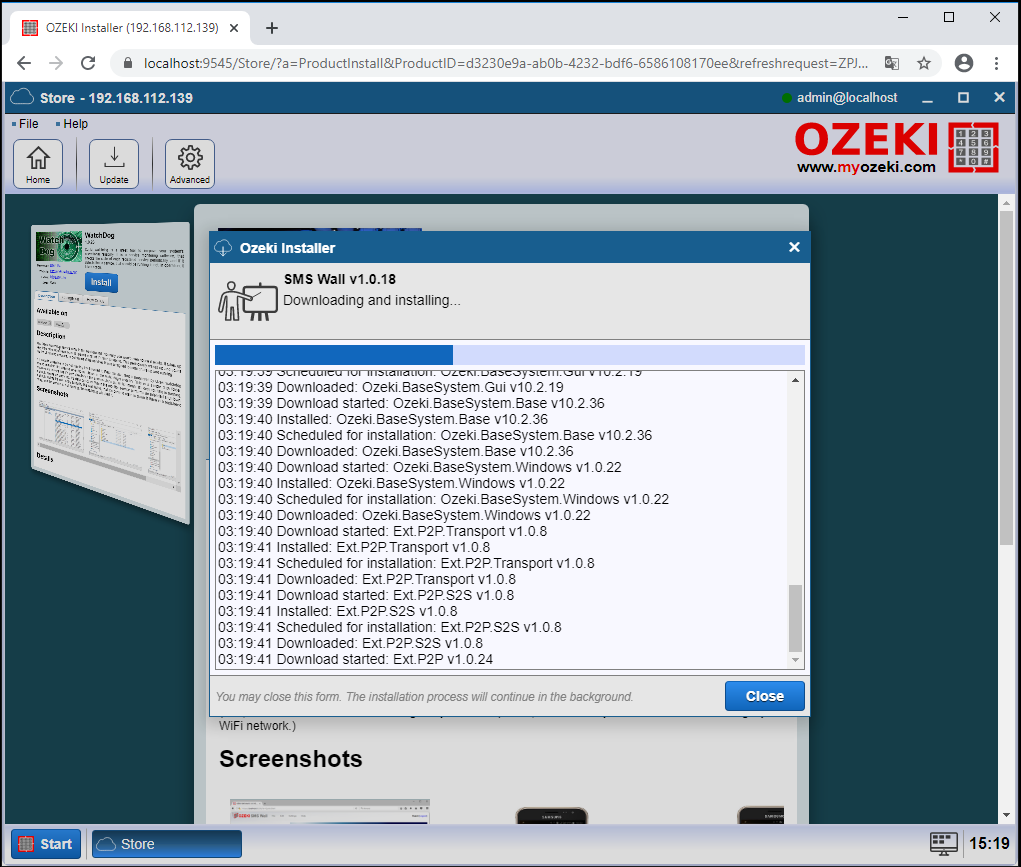Click log line 'Installed: Ext.P2P.S2S v1.0.8'
The width and height of the screenshot is (1021, 867).
tap(337, 611)
